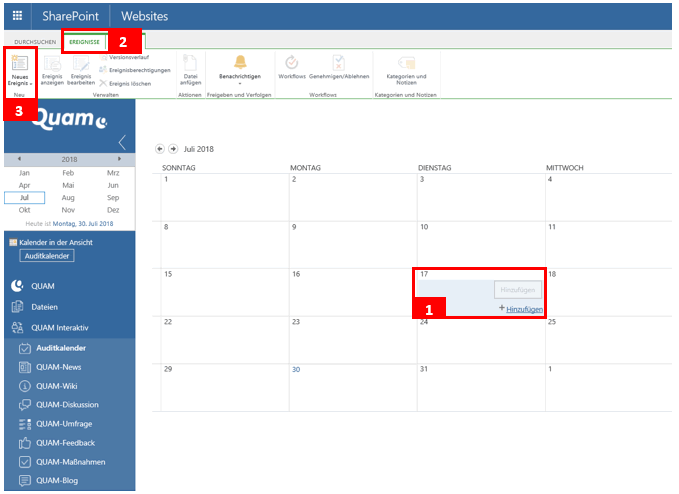This screenshot has height=494, width=679.
Task: Open QUAM-Maßnahmen in the sidebar
Action: point(69,462)
